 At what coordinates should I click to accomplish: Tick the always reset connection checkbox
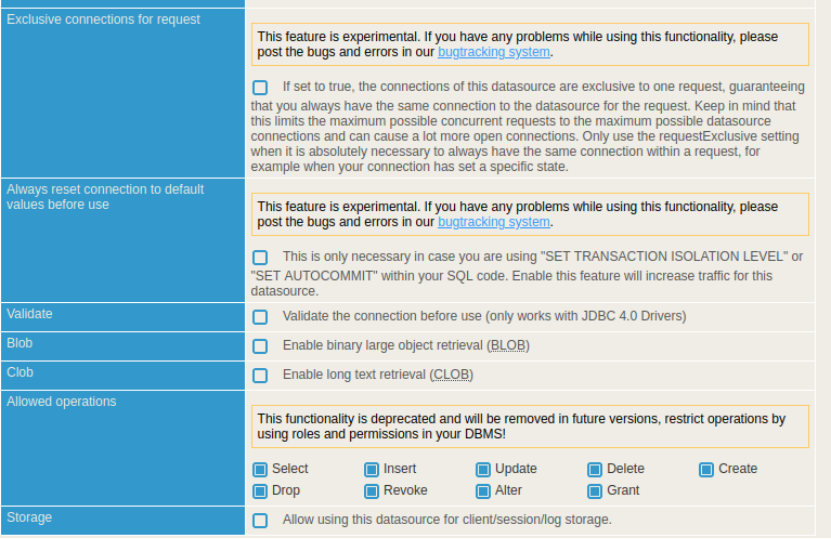pos(260,257)
